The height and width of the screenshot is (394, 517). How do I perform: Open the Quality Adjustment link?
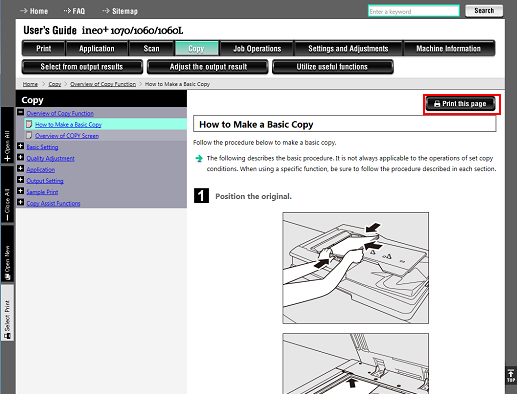point(50,158)
